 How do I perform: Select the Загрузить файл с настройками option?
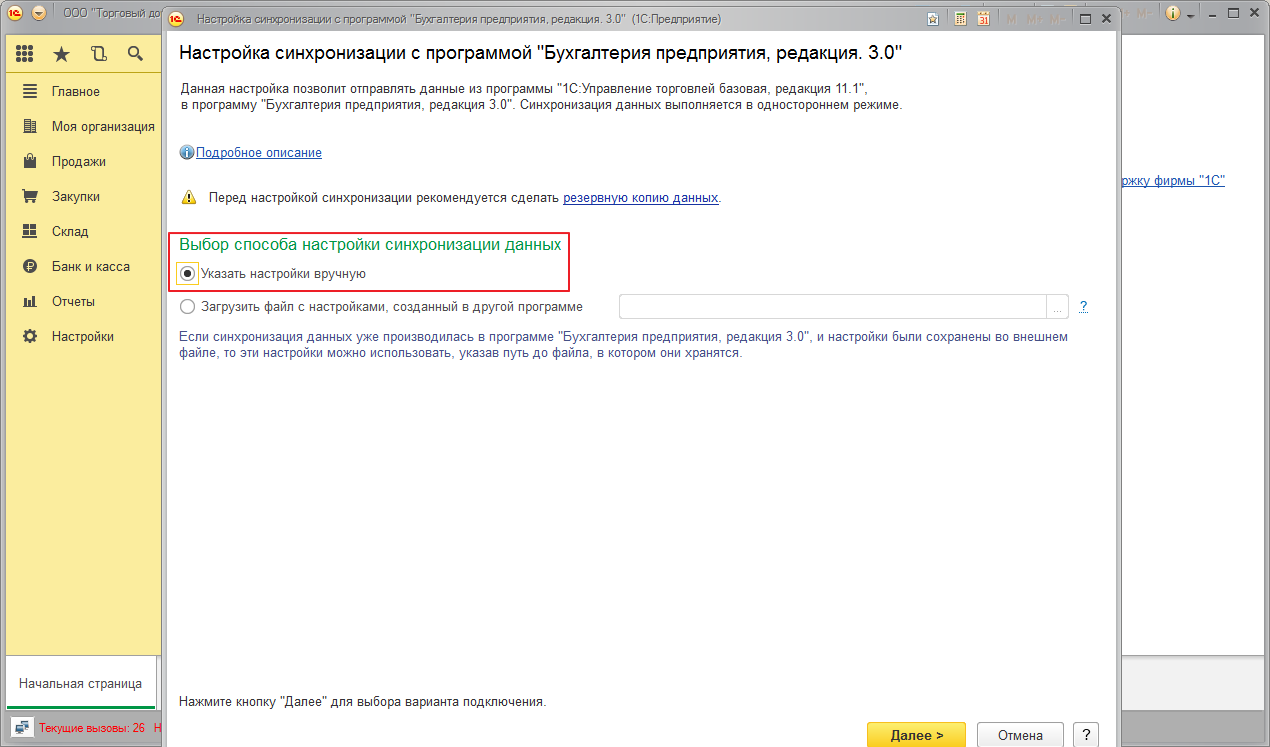click(x=188, y=306)
